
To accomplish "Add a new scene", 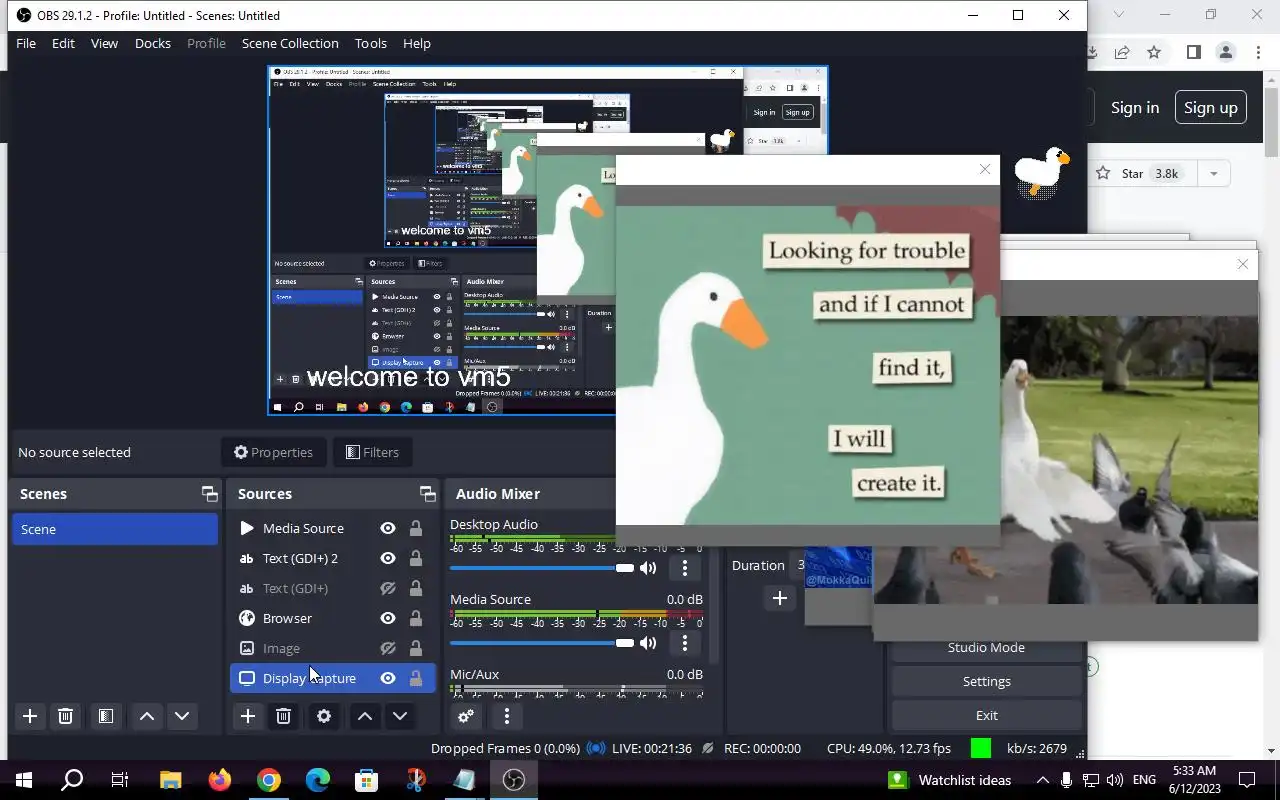I will pyautogui.click(x=30, y=716).
